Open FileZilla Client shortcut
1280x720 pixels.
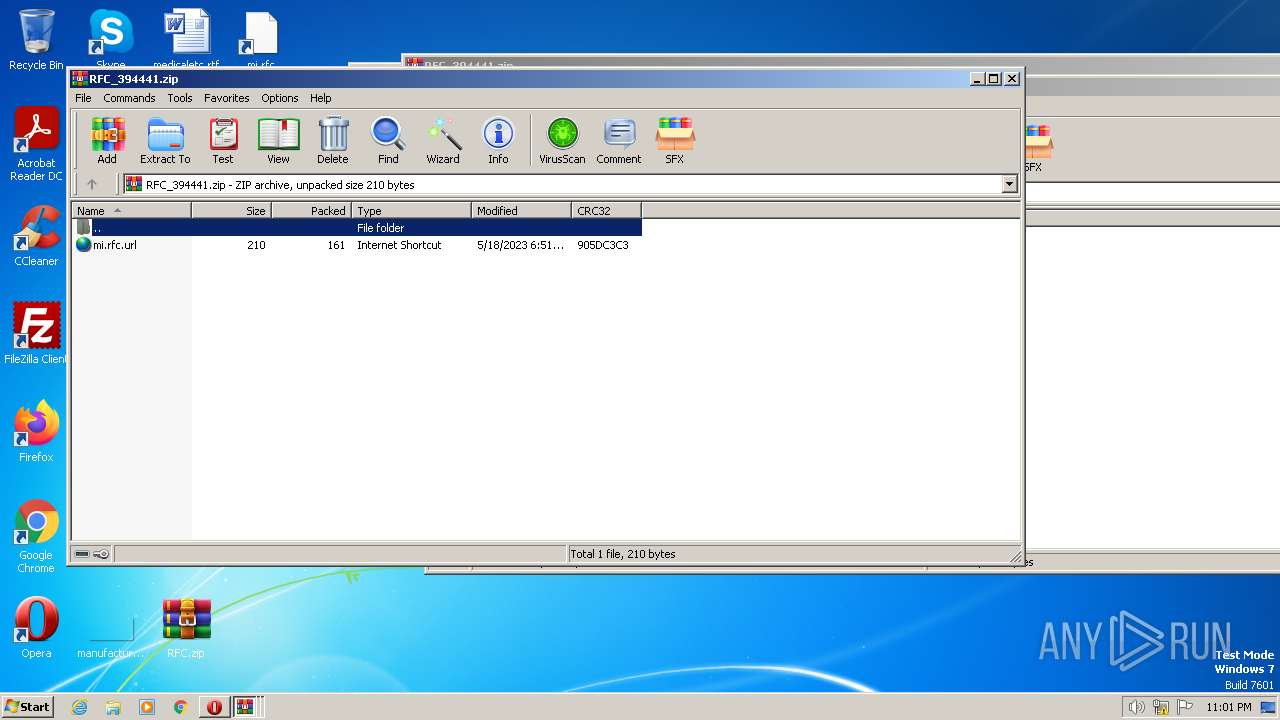point(36,334)
